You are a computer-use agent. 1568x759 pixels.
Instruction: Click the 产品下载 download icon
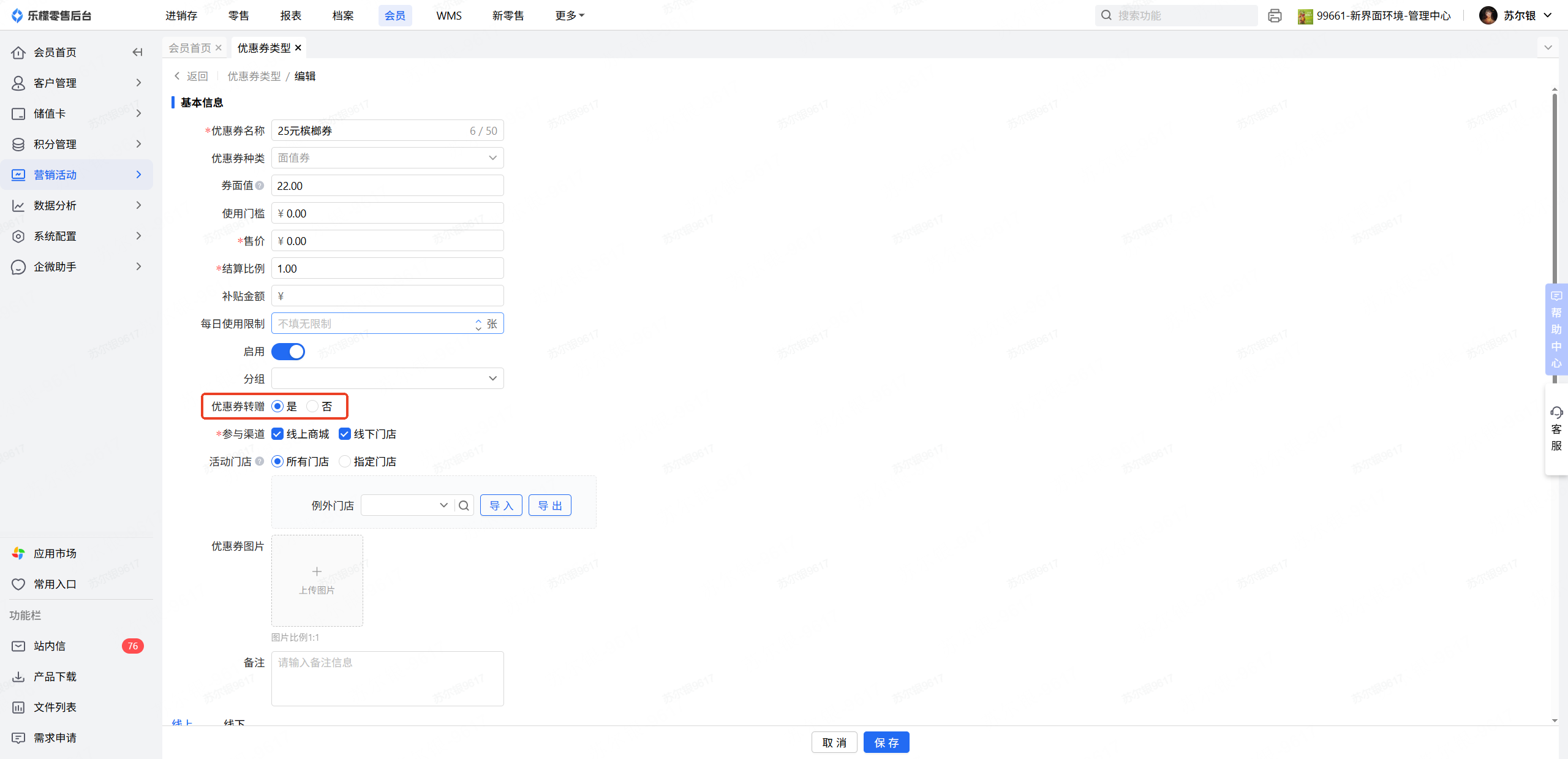click(x=18, y=676)
